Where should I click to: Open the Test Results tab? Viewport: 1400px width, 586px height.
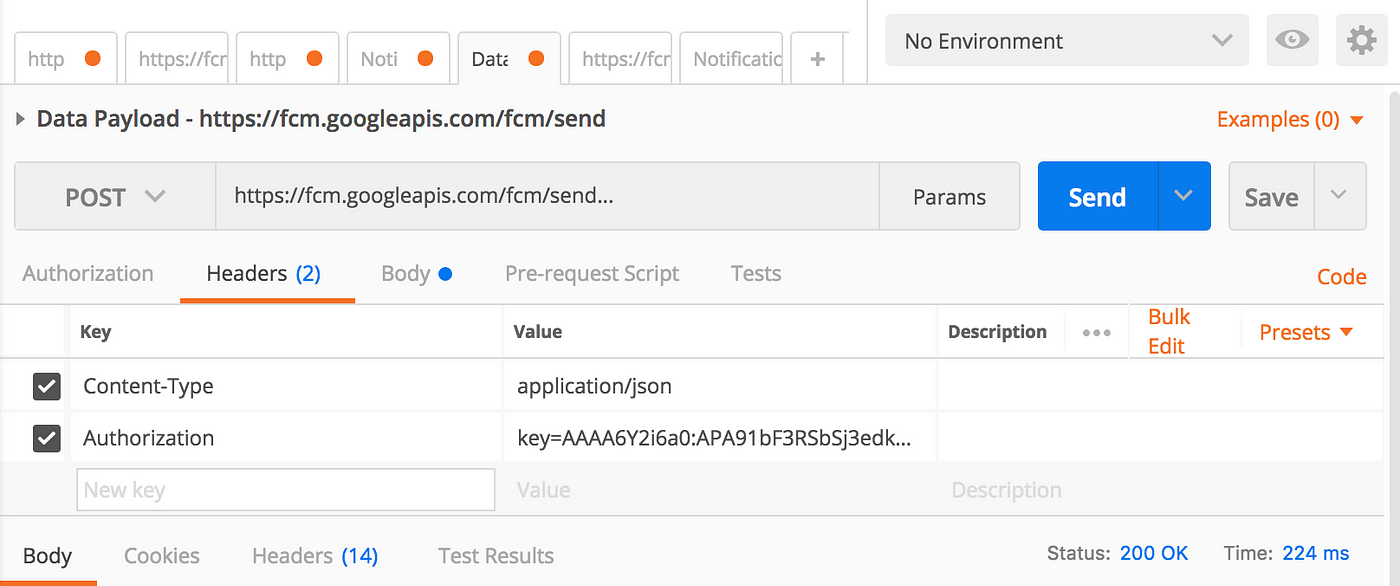pyautogui.click(x=496, y=556)
